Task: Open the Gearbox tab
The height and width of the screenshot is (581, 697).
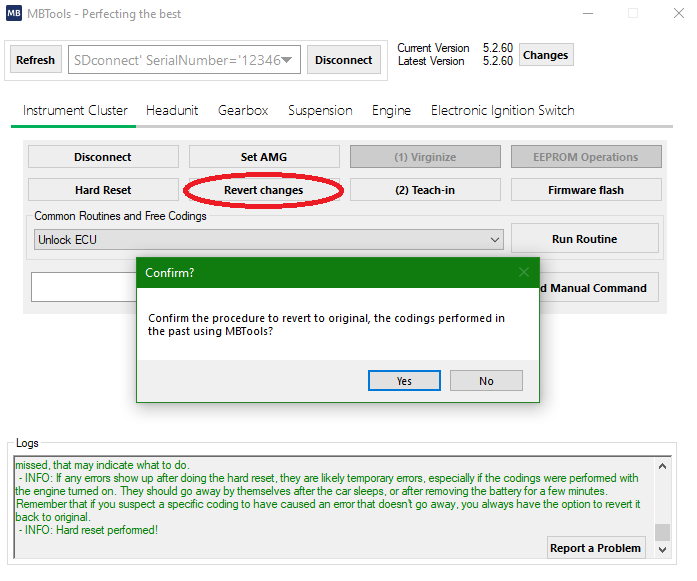Action: [x=243, y=111]
